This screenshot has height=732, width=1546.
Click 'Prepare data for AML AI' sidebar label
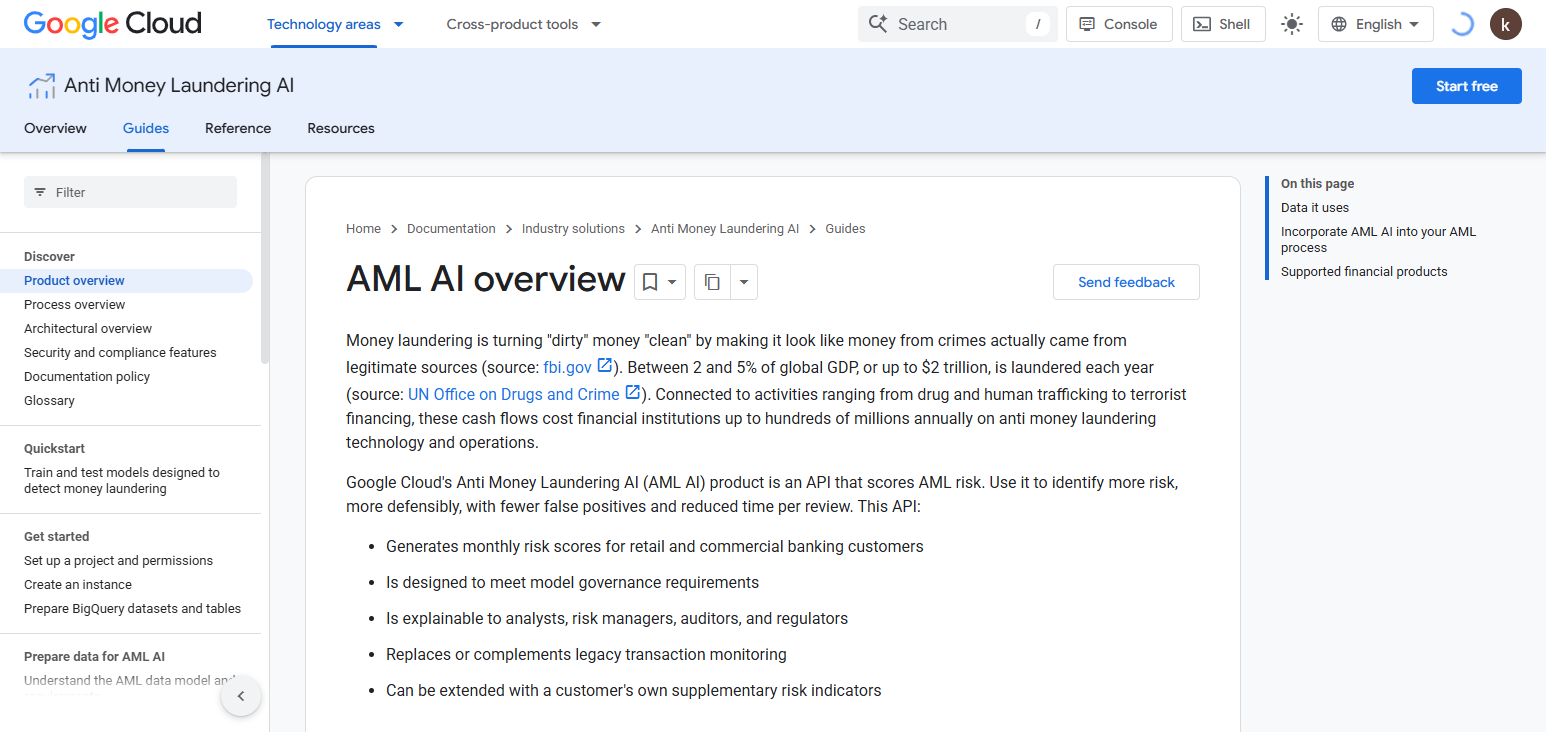94,657
